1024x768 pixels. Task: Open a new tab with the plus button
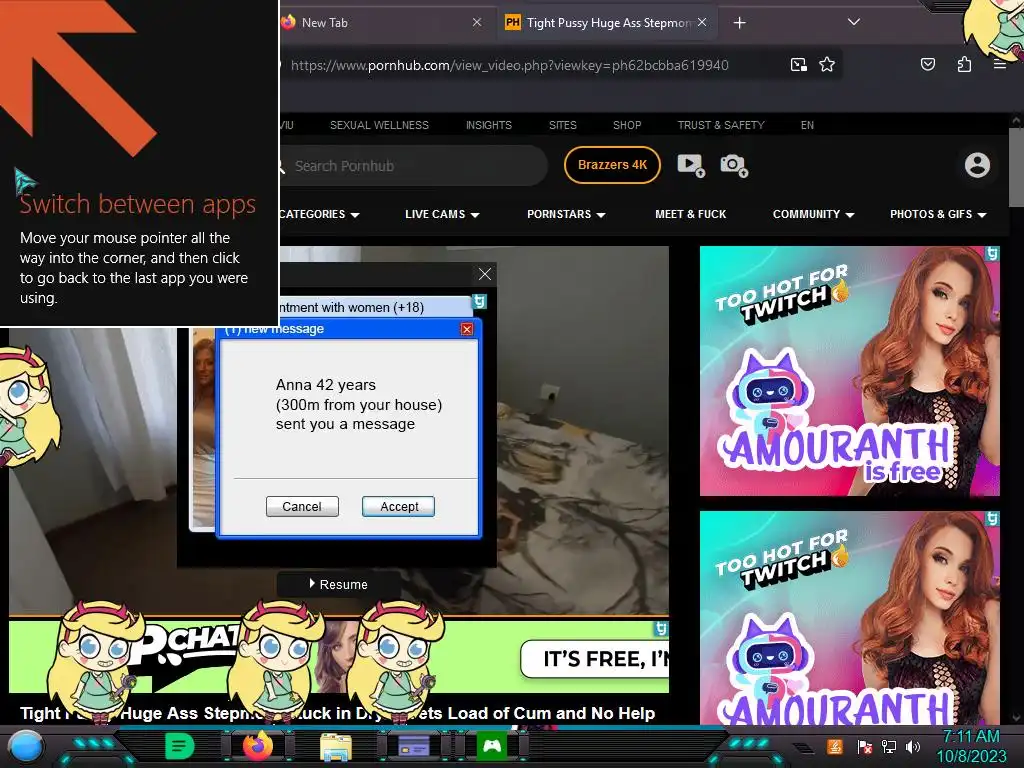pyautogui.click(x=739, y=23)
